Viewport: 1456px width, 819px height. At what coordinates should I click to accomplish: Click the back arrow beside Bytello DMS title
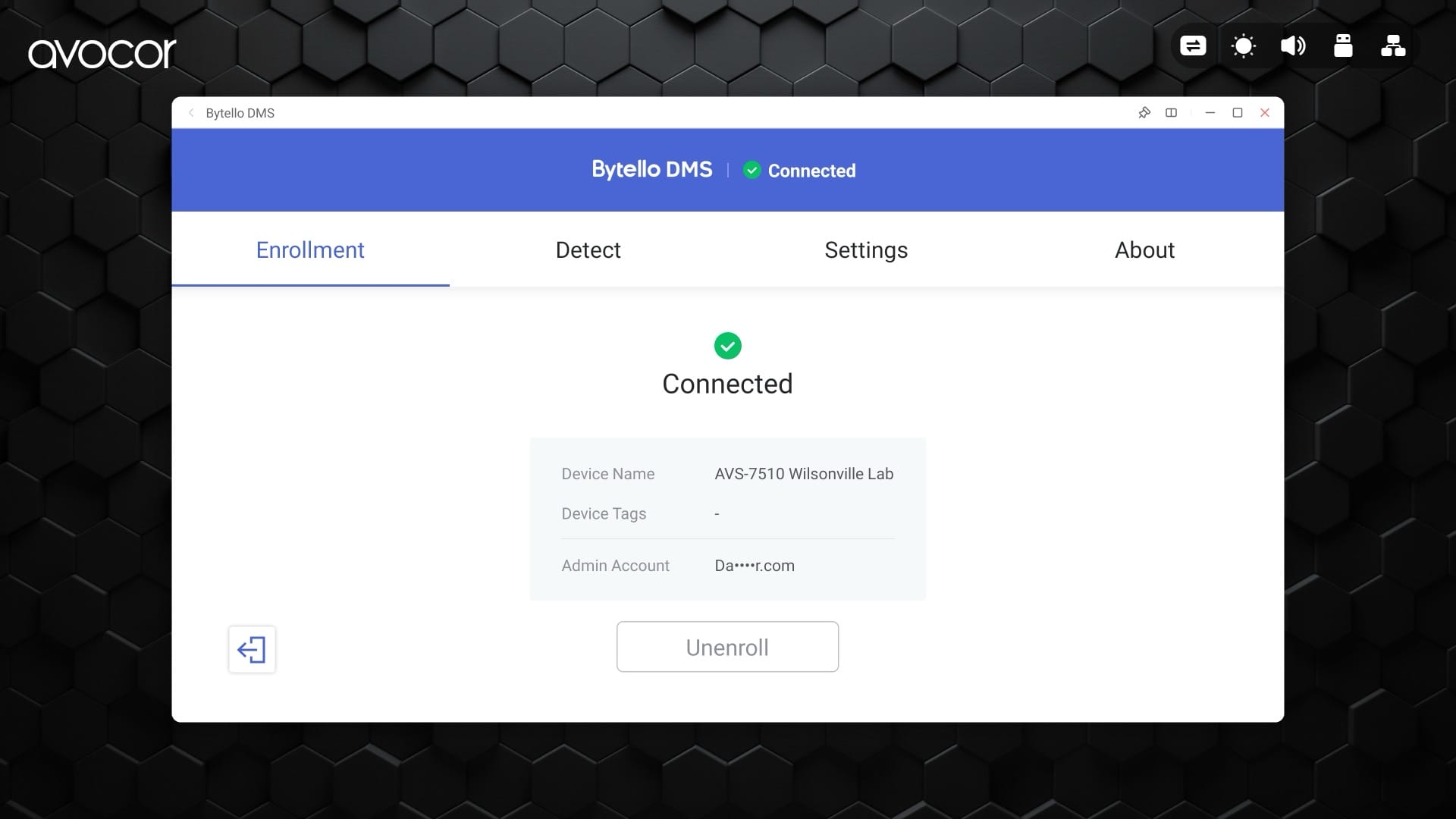(191, 113)
